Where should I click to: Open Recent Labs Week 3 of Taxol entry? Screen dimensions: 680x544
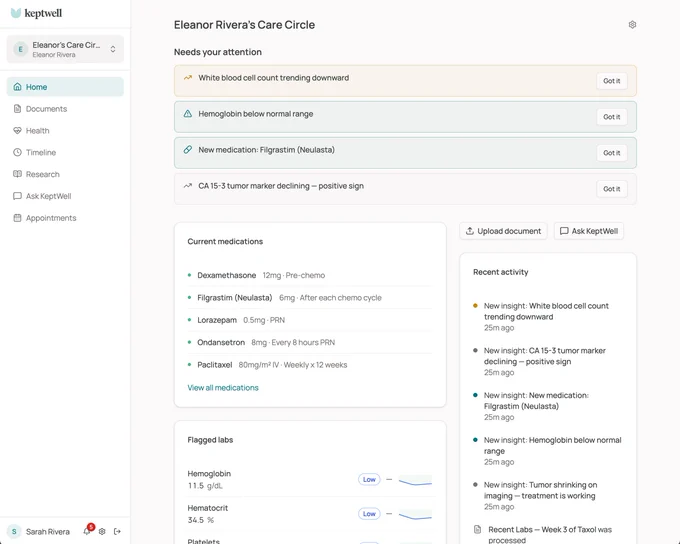coord(550,534)
